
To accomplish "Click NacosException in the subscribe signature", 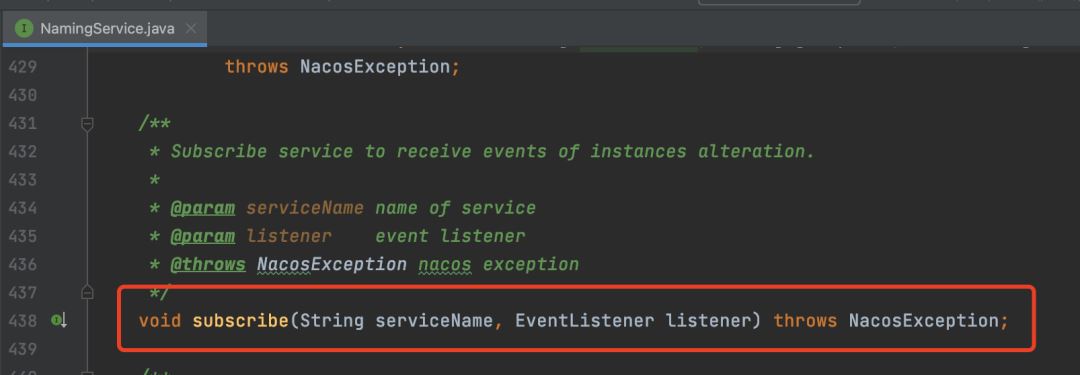I will coord(923,321).
